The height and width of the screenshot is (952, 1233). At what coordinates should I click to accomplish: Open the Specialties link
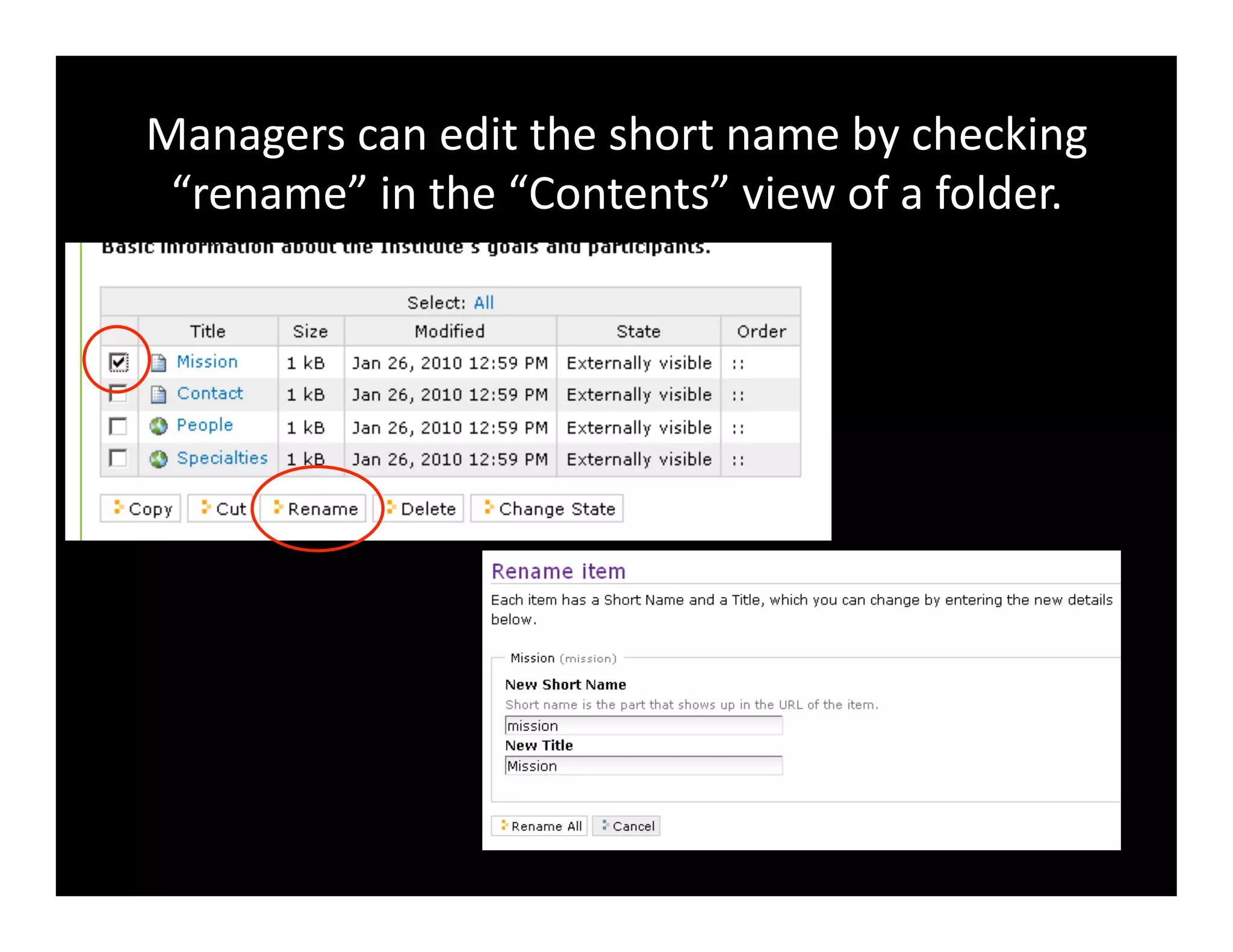click(x=222, y=458)
